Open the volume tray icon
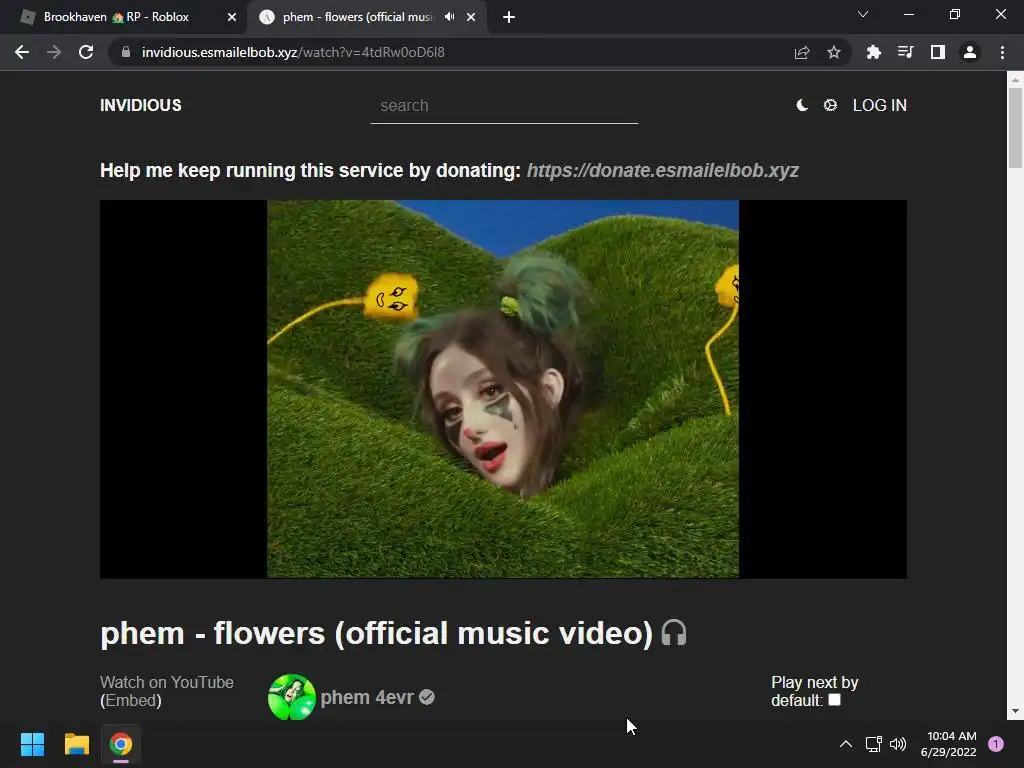1024x768 pixels. (x=898, y=744)
